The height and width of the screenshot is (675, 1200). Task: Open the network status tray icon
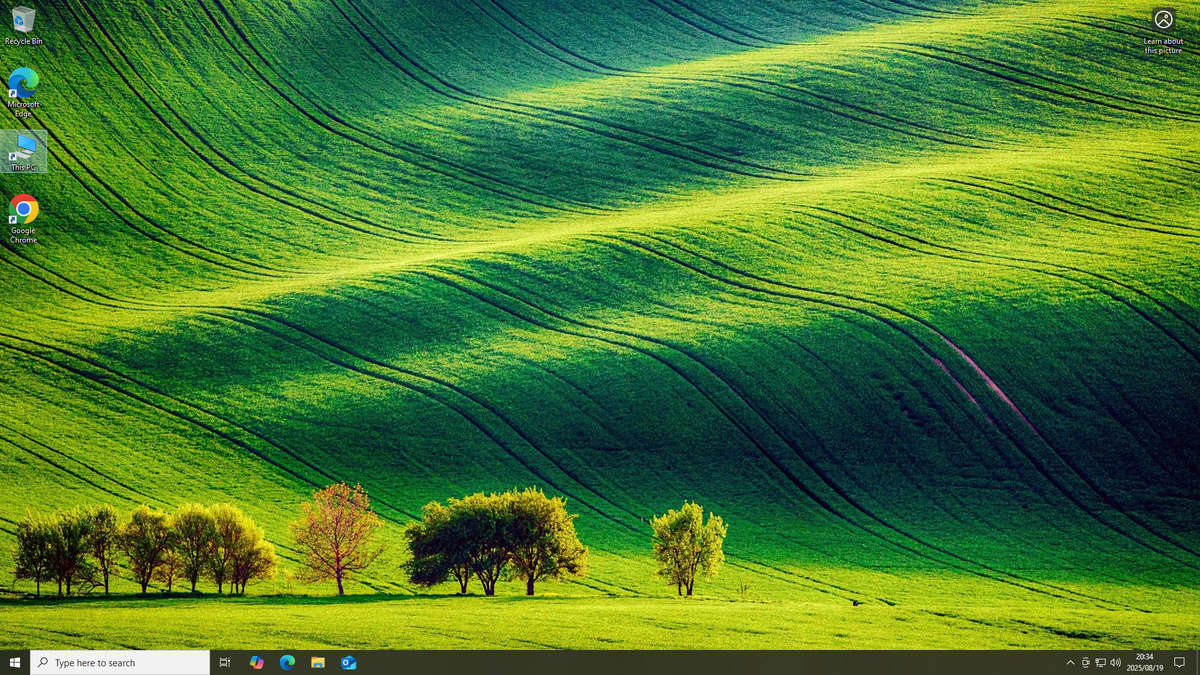point(1100,662)
